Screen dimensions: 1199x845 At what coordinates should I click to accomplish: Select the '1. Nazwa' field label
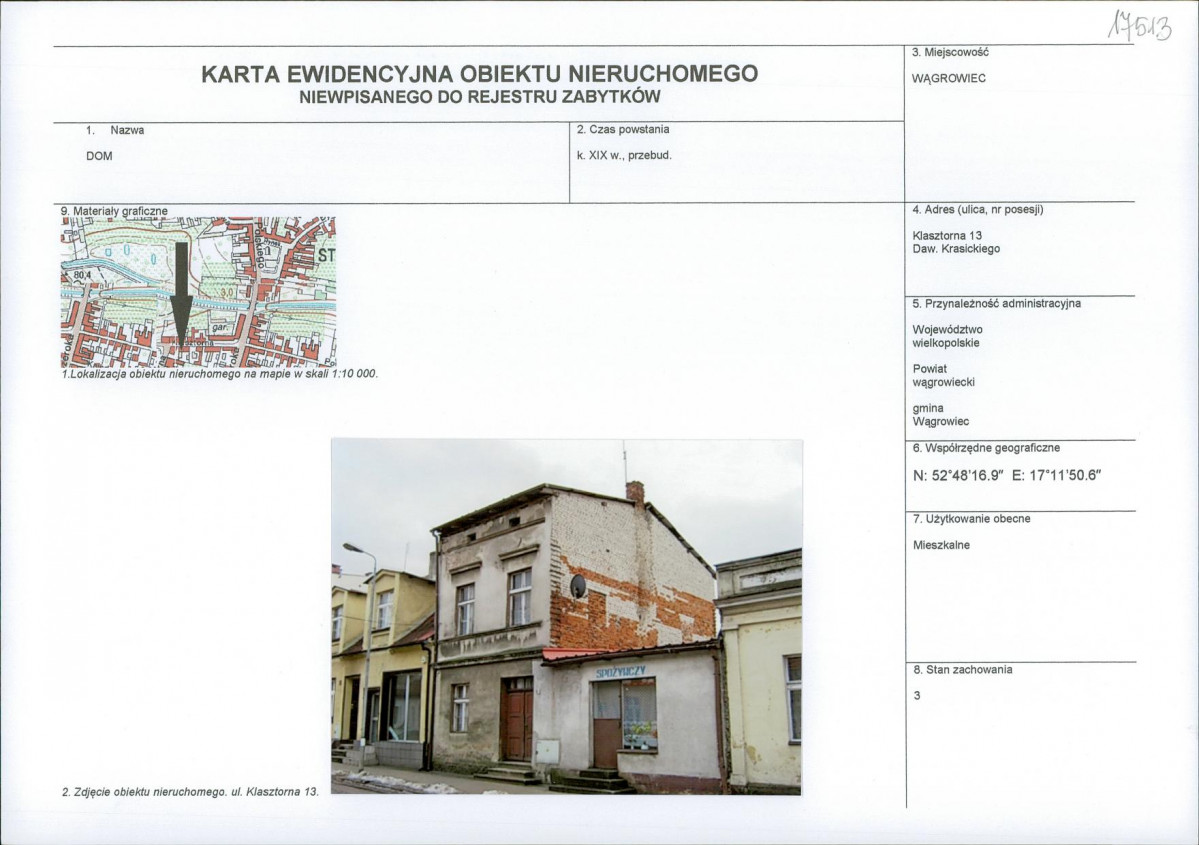pos(115,130)
